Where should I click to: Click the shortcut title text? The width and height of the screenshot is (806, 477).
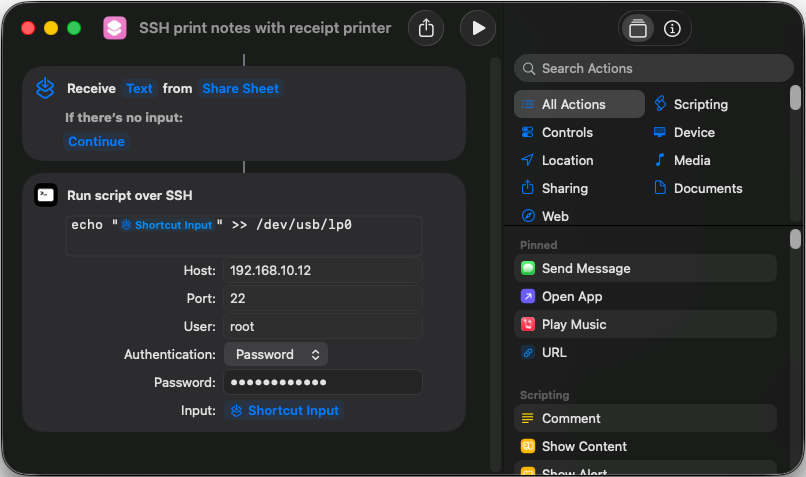265,28
